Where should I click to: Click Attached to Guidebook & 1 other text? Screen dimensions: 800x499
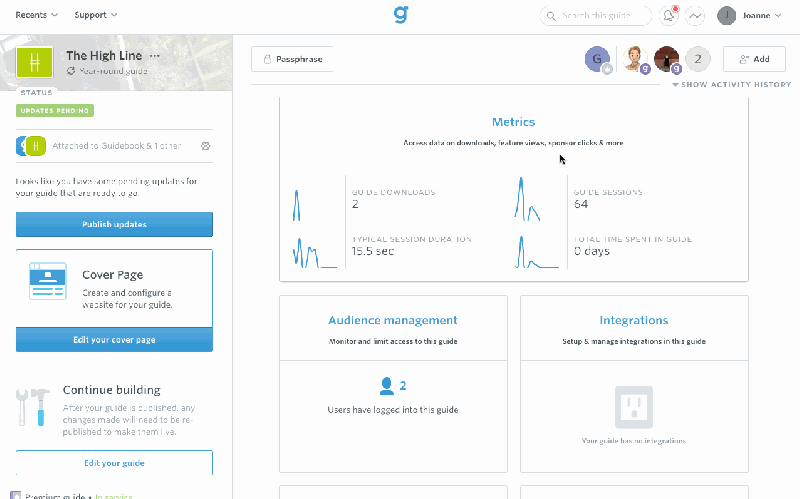pyautogui.click(x=117, y=146)
